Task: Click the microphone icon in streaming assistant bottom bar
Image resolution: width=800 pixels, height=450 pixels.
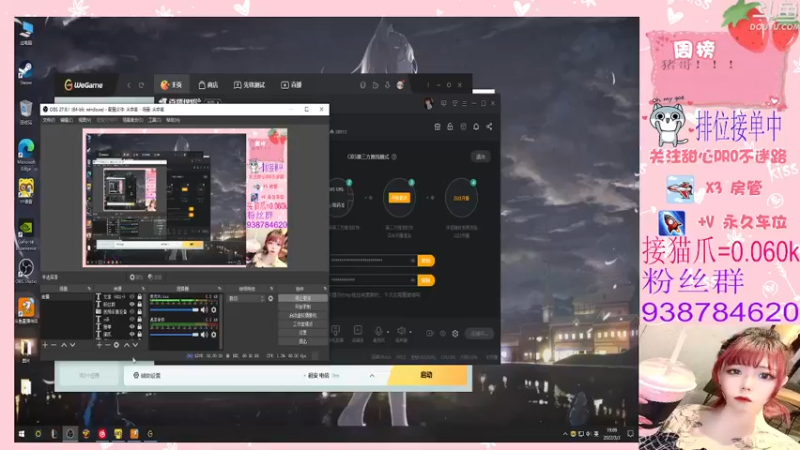Action: pyautogui.click(x=379, y=331)
